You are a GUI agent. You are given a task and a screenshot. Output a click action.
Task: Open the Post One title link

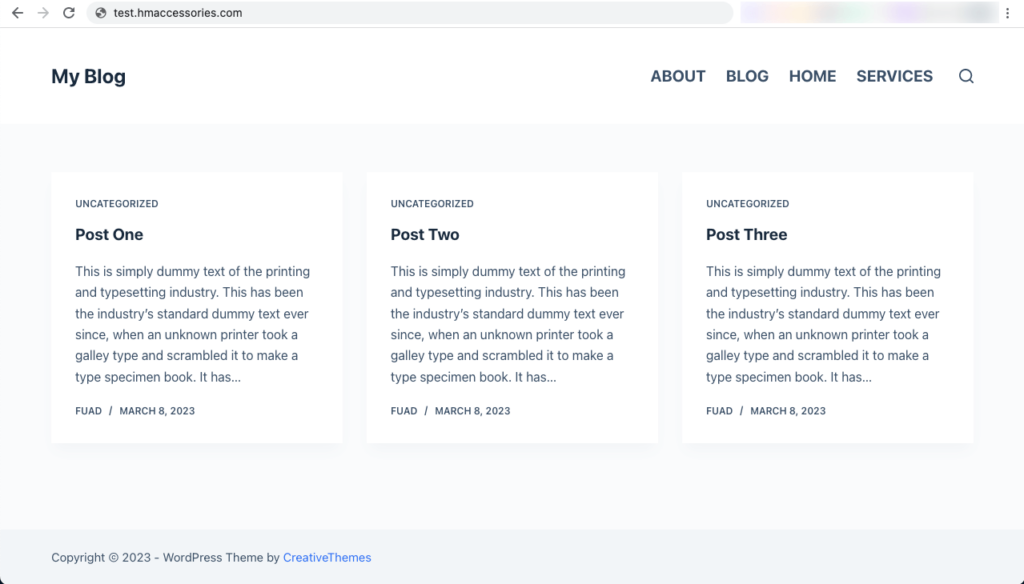point(109,235)
